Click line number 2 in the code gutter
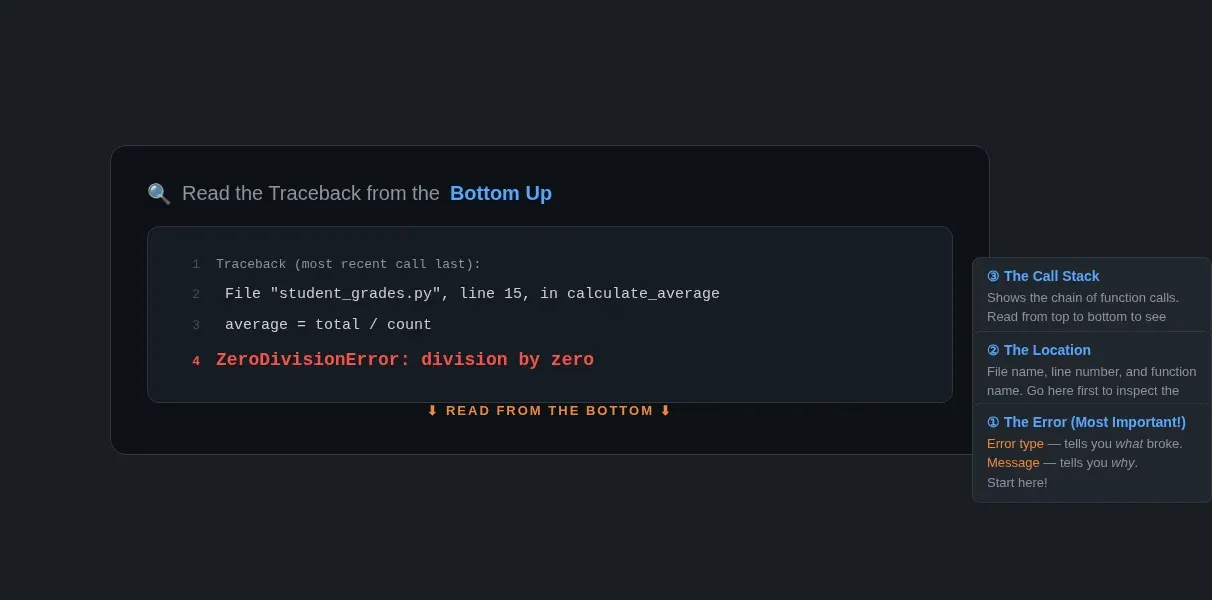1212x600 pixels. tap(196, 294)
